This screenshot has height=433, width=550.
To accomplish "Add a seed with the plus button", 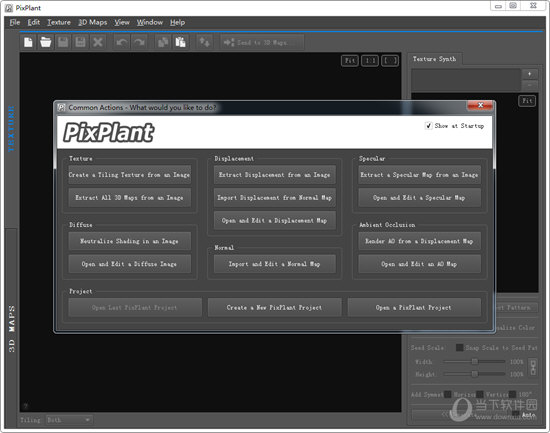I will [x=530, y=74].
